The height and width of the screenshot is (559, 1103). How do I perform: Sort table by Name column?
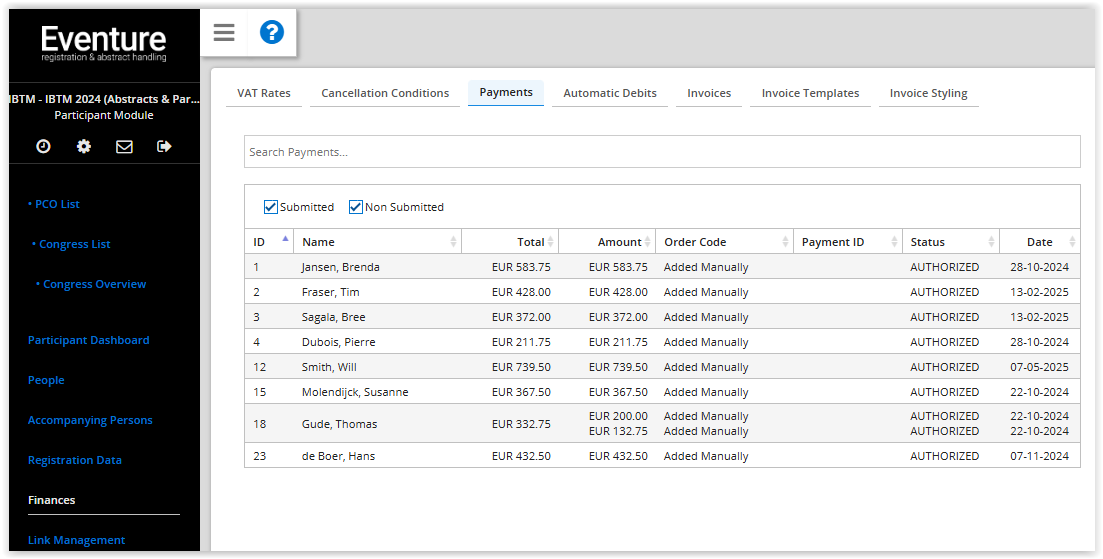[x=377, y=242]
